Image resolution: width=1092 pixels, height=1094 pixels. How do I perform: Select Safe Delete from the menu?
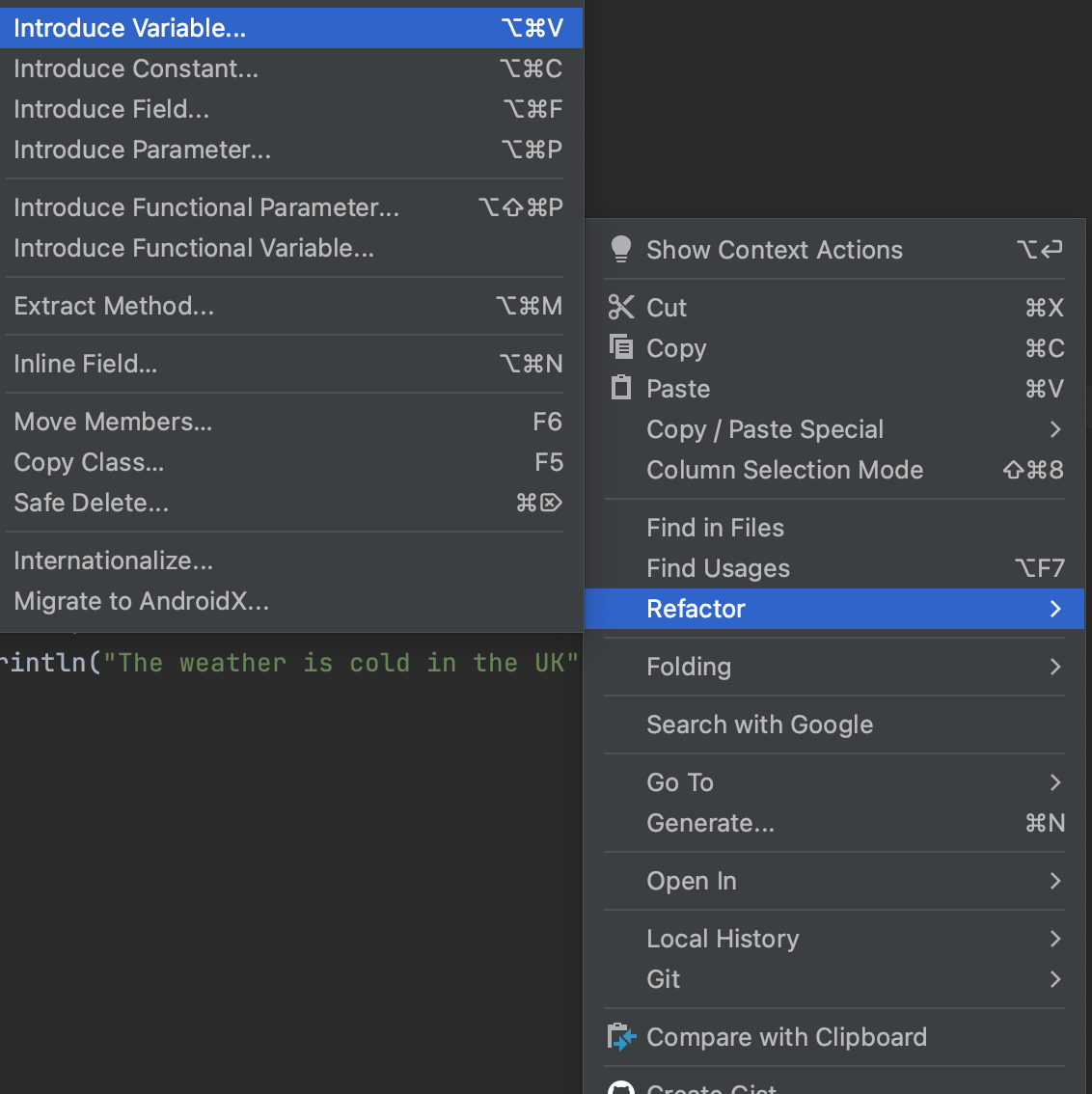90,502
